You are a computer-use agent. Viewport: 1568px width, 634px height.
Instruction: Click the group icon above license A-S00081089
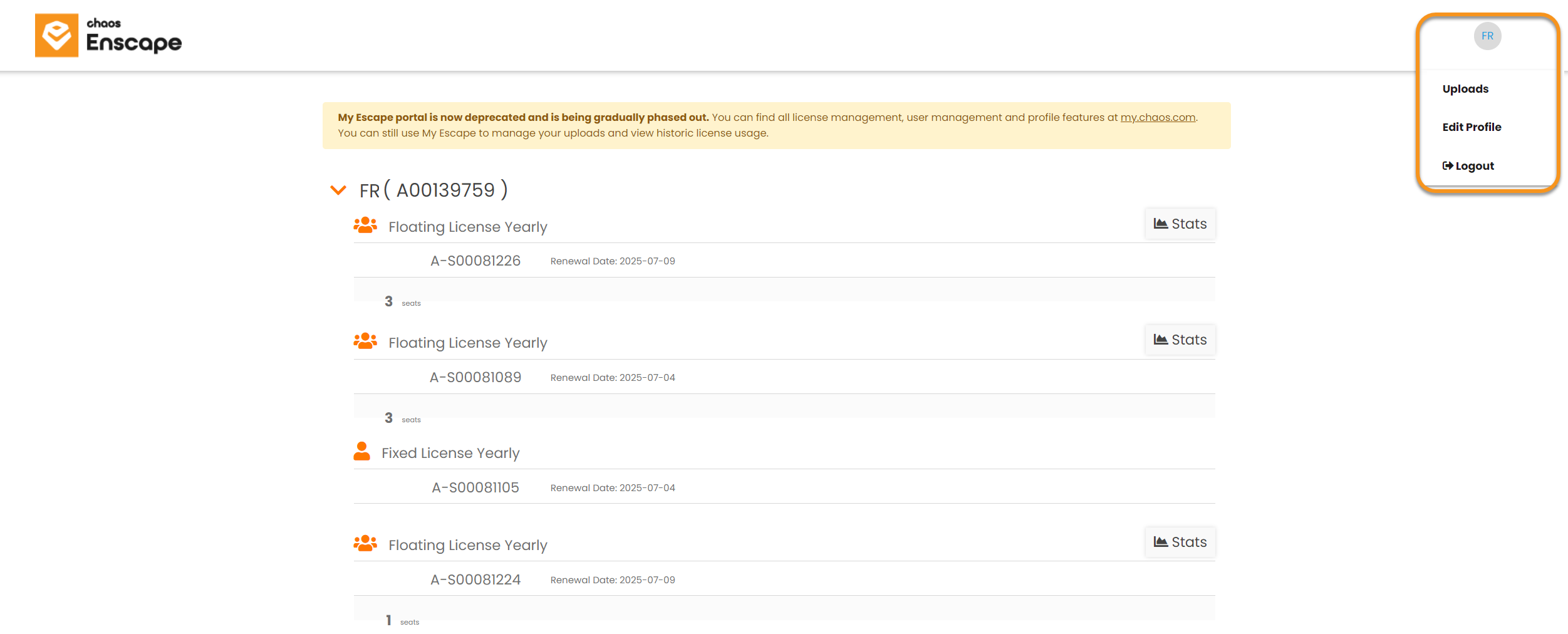pyautogui.click(x=365, y=341)
